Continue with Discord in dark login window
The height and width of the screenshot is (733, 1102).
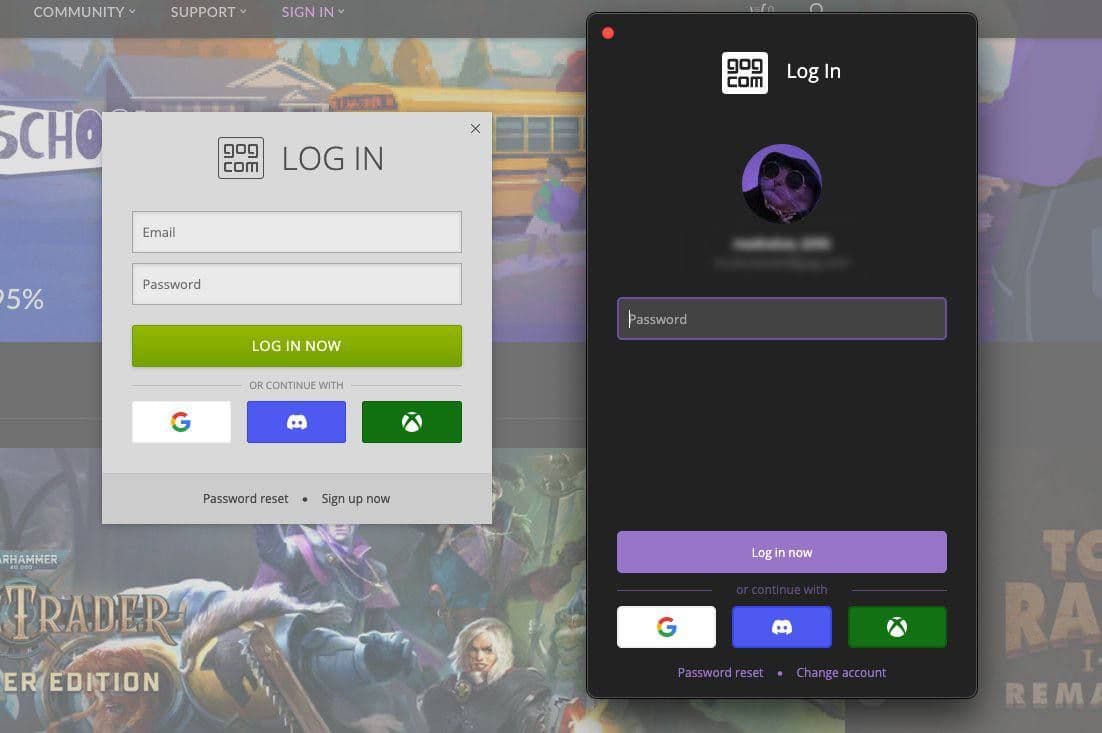coord(782,626)
